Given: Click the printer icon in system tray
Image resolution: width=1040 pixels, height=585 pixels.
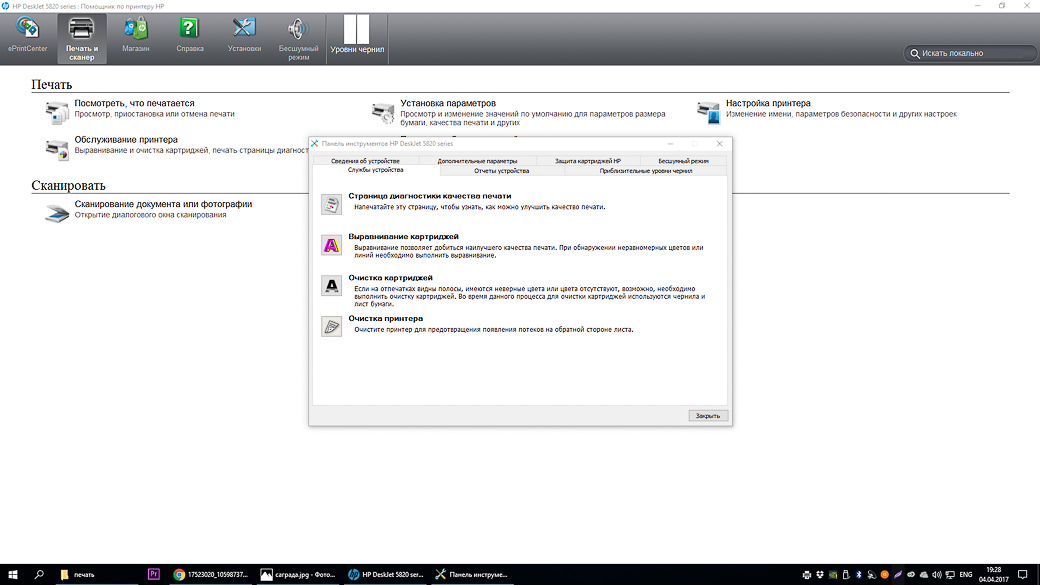Looking at the screenshot, I should [x=807, y=574].
